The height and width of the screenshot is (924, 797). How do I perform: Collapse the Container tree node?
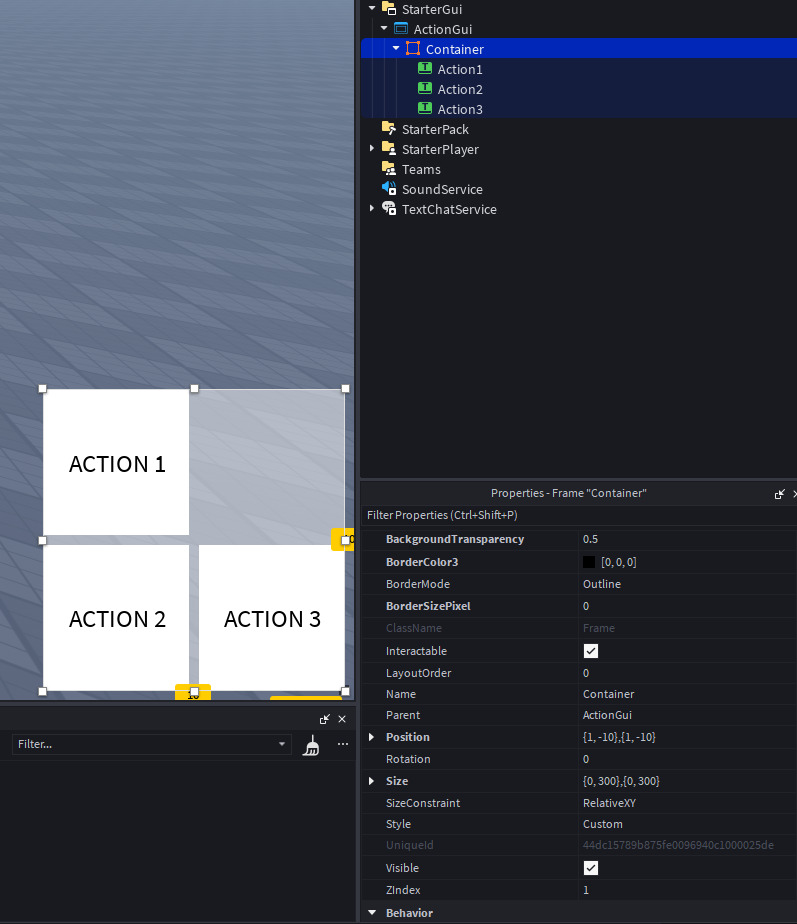[396, 48]
